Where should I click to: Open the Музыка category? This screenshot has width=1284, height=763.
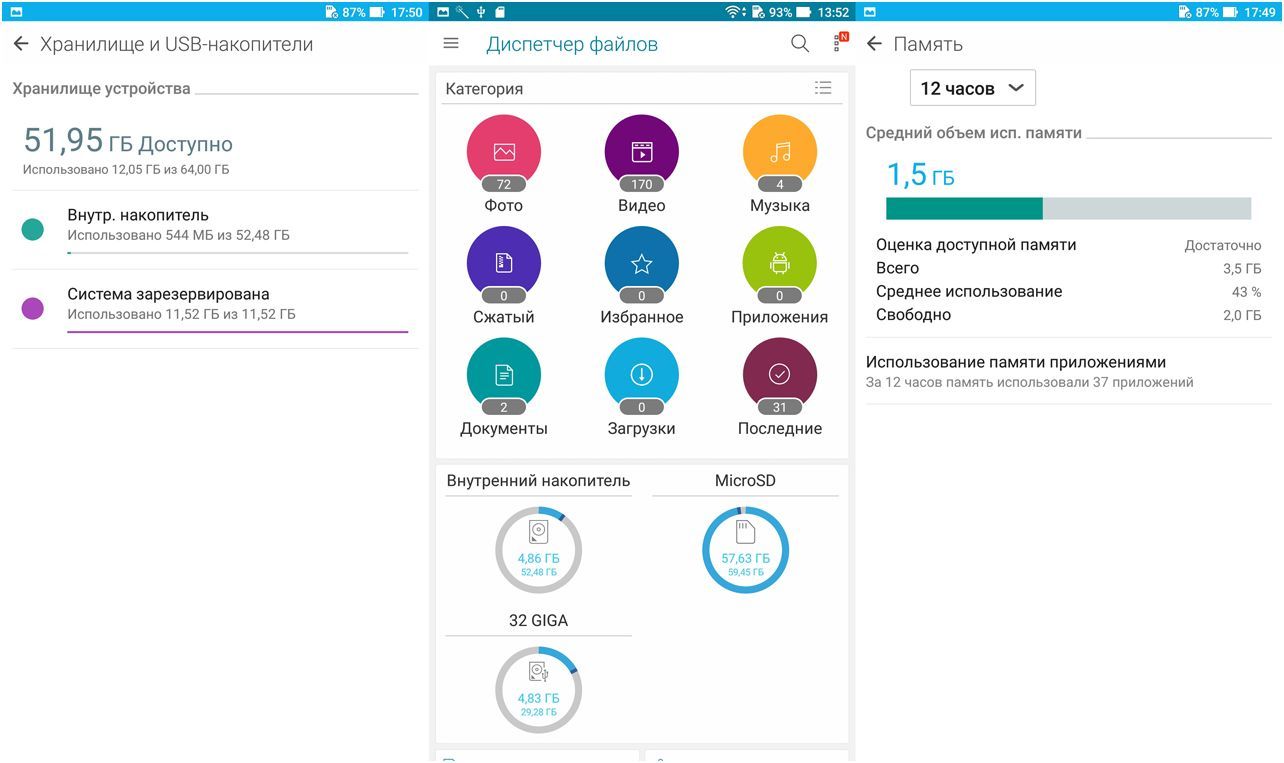(x=779, y=153)
